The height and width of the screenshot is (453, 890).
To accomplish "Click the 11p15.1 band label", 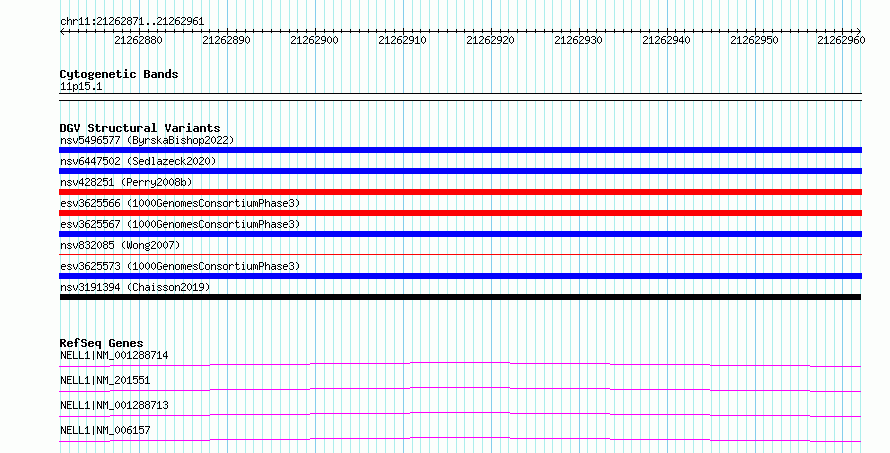I will [81, 86].
